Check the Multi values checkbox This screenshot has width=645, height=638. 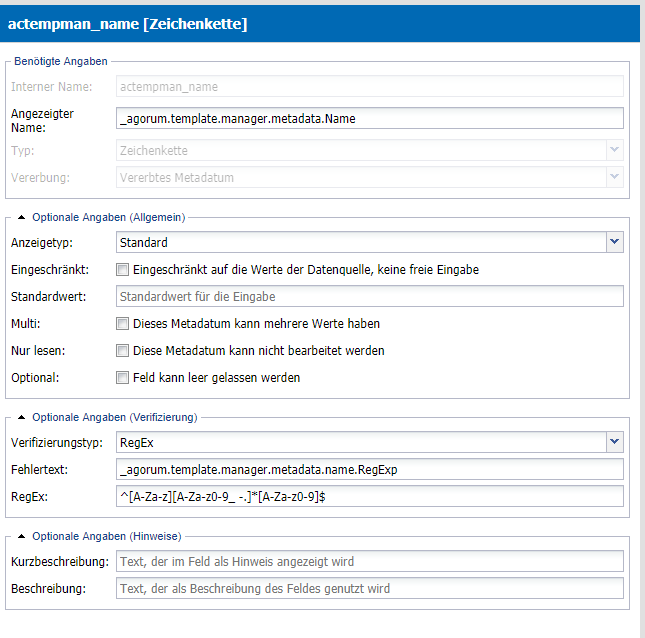point(122,323)
